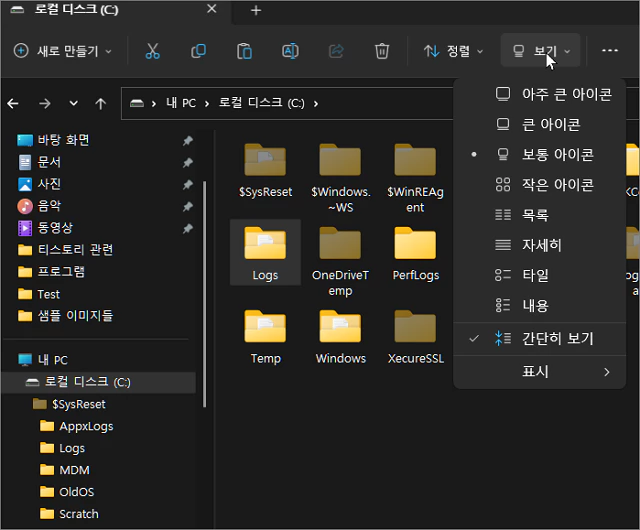
Task: Unpin 사진 using its pin icon
Action: [x=187, y=185]
